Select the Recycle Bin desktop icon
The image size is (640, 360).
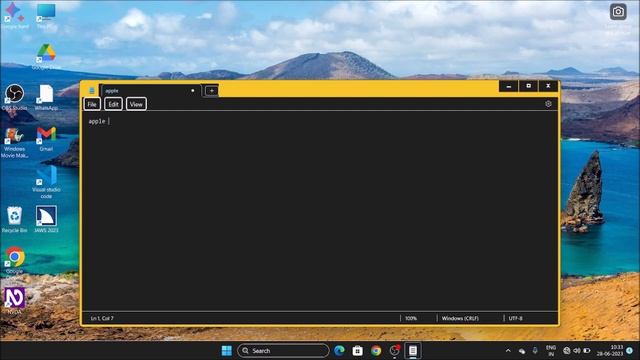[15, 220]
